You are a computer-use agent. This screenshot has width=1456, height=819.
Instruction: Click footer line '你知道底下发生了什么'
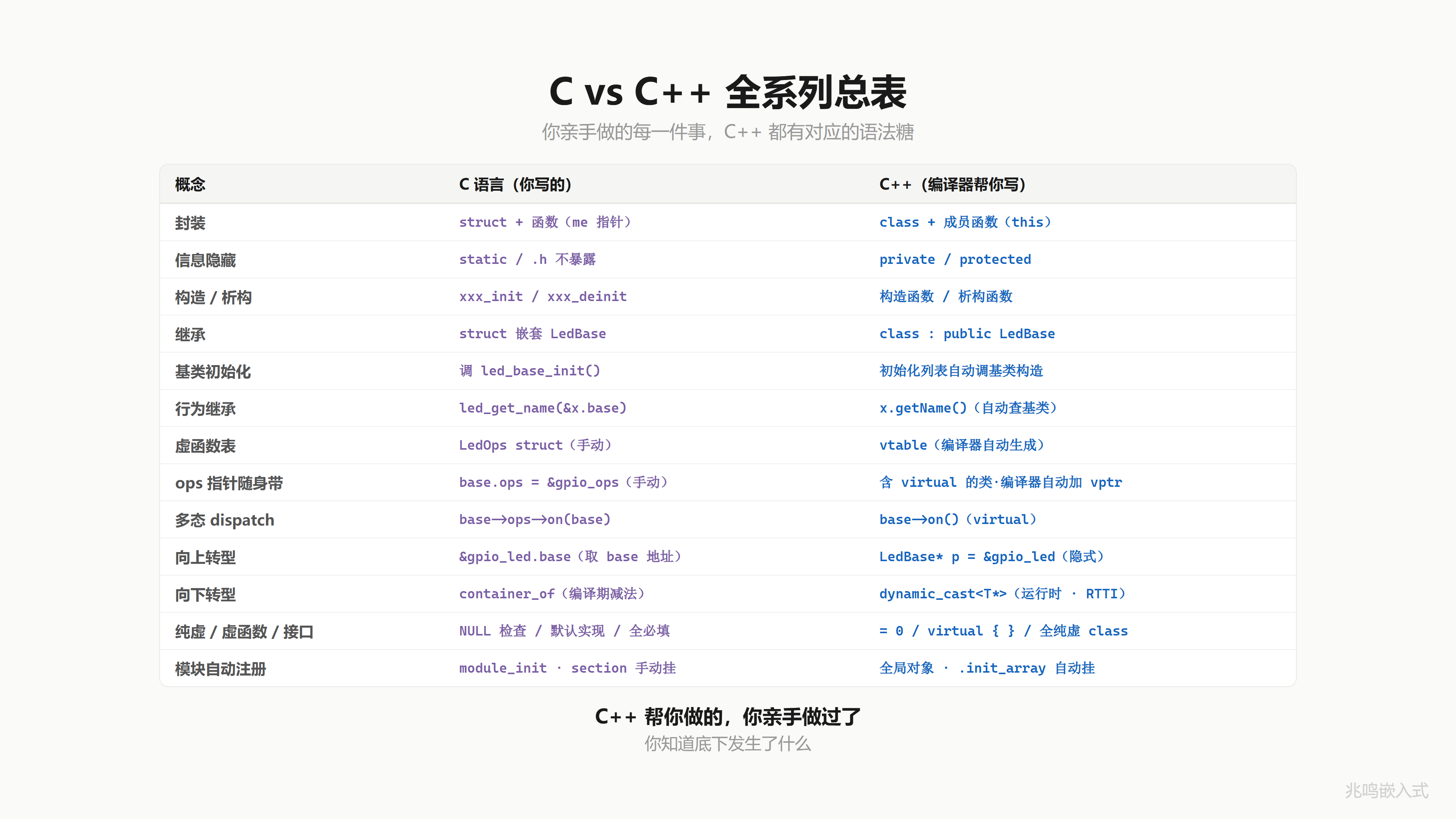coord(728,744)
